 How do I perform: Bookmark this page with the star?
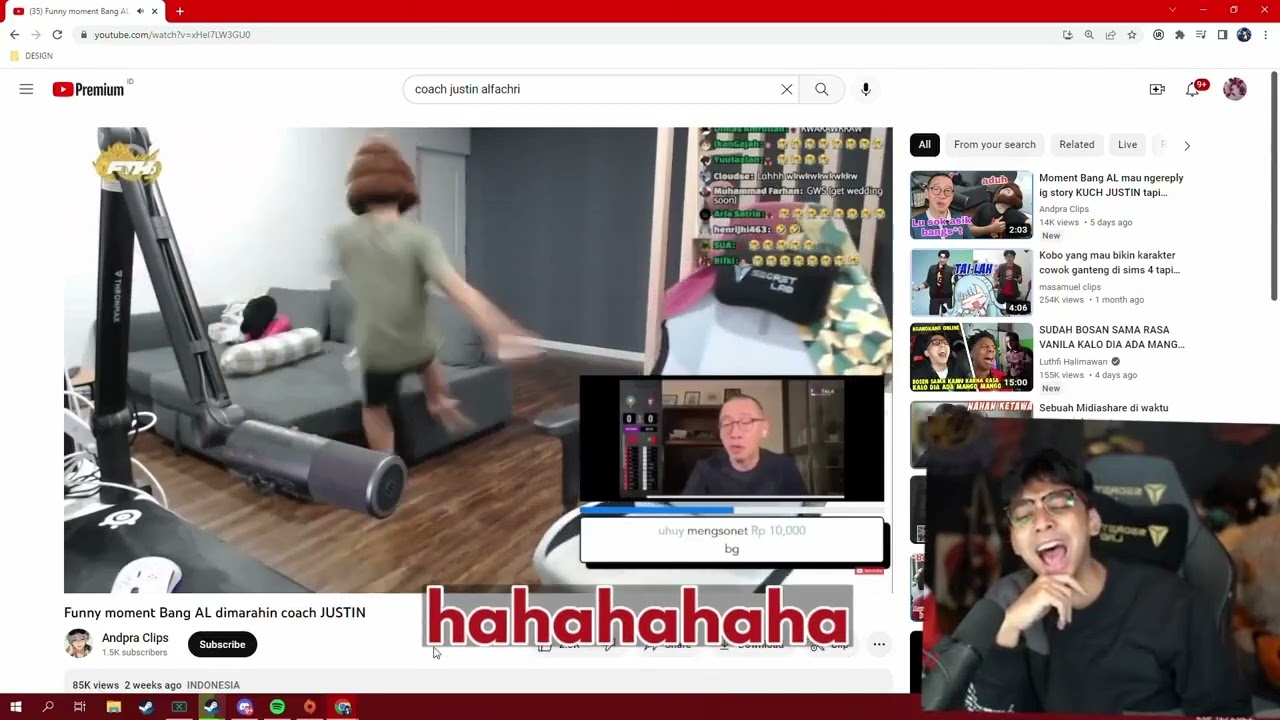tap(1132, 35)
